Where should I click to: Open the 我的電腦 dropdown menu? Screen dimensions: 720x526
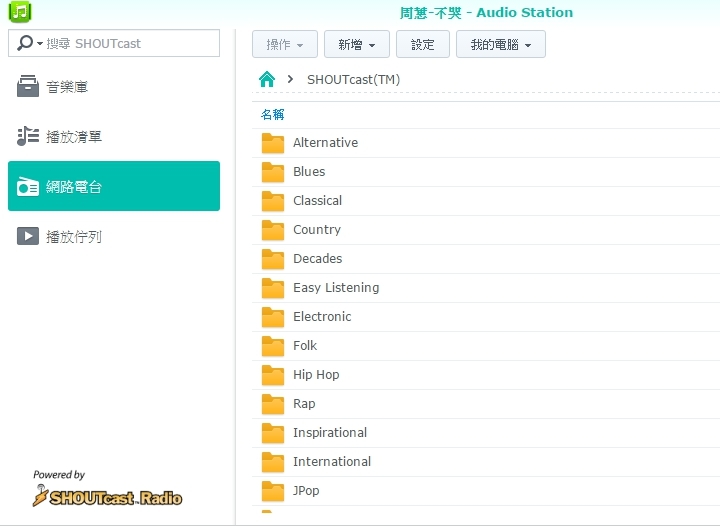click(500, 44)
